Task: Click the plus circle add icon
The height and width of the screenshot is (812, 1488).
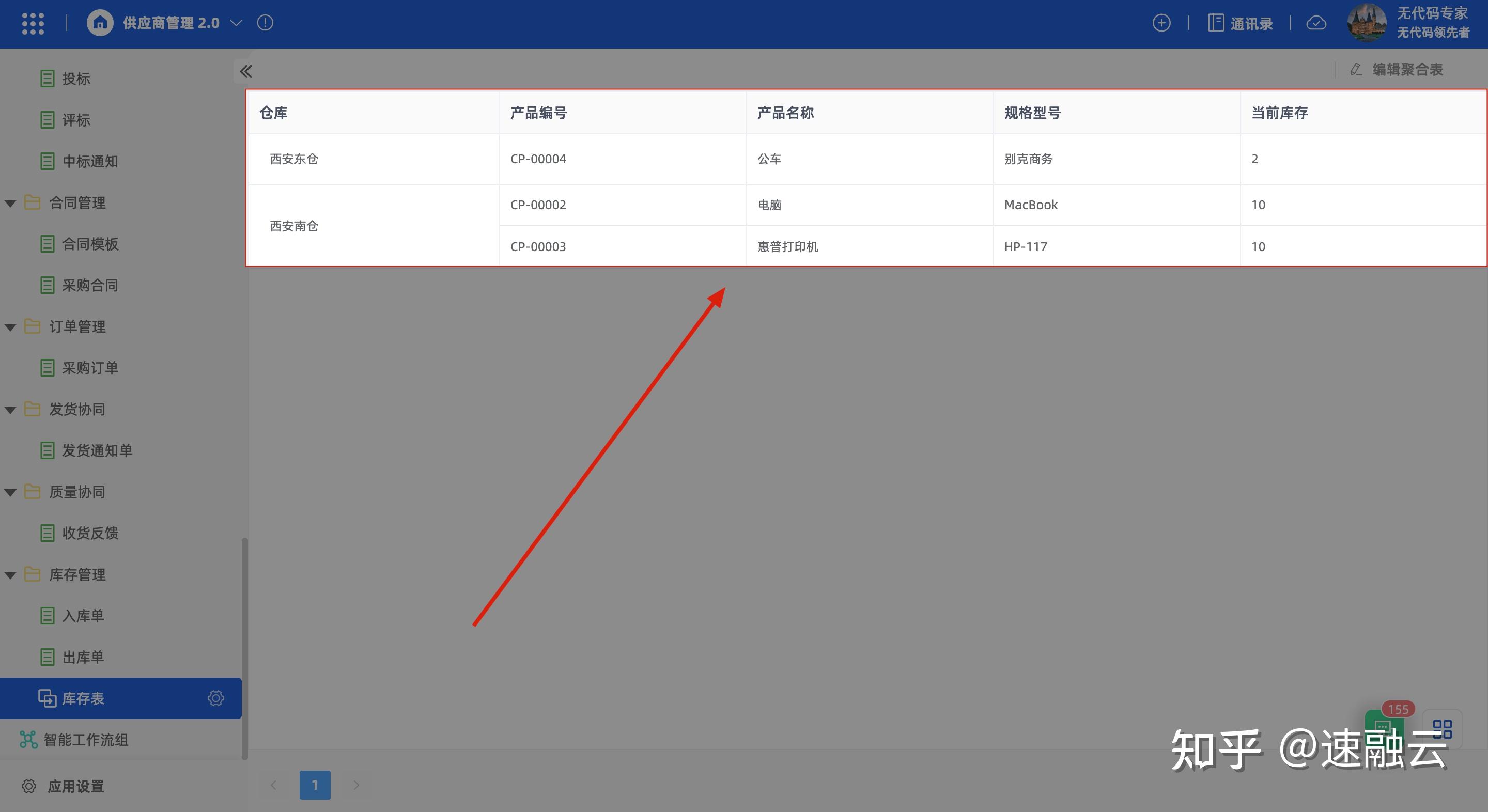Action: coord(1161,23)
